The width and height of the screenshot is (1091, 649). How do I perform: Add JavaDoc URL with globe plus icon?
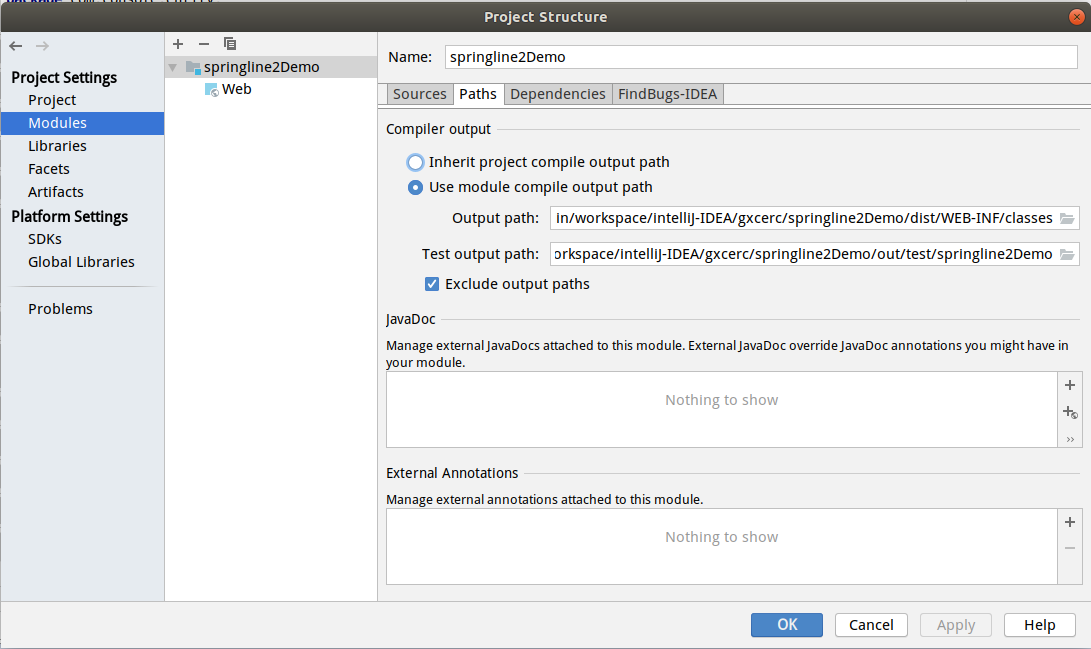tap(1069, 412)
